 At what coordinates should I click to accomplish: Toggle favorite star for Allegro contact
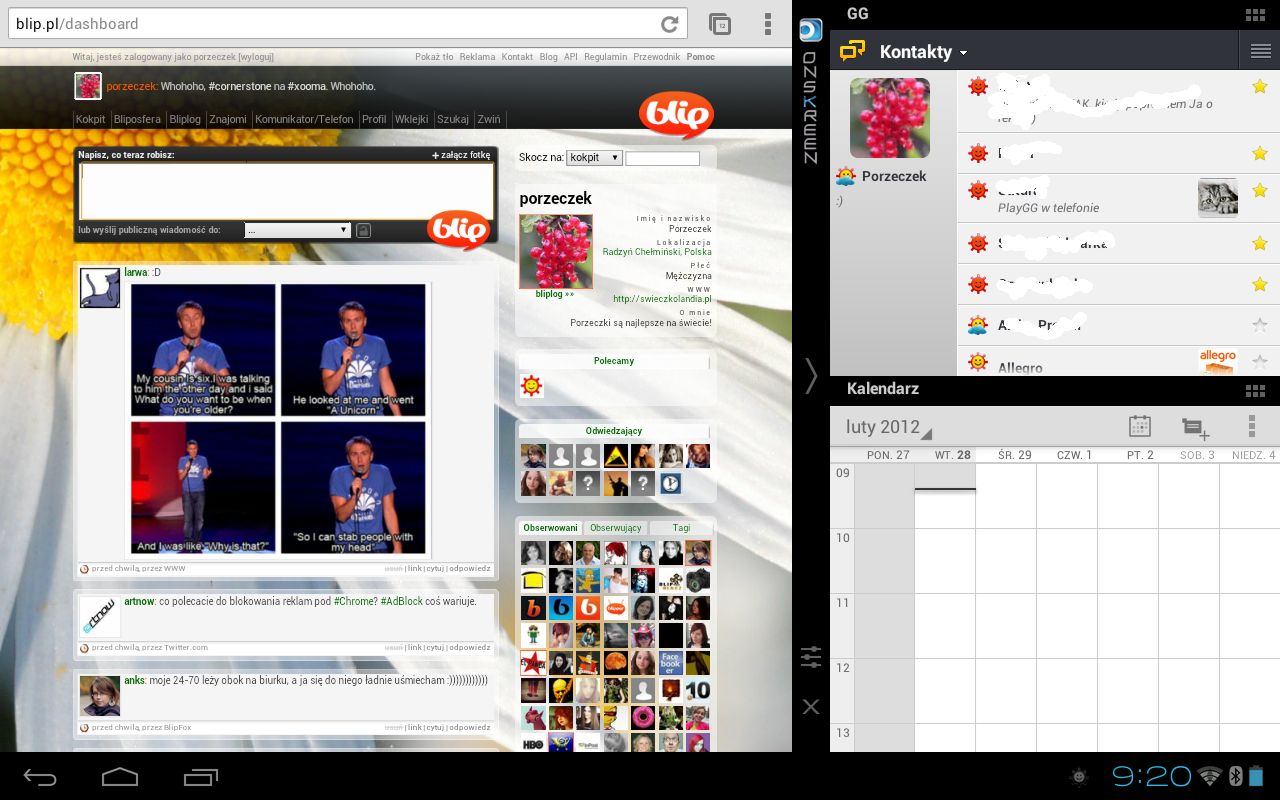(x=1259, y=360)
